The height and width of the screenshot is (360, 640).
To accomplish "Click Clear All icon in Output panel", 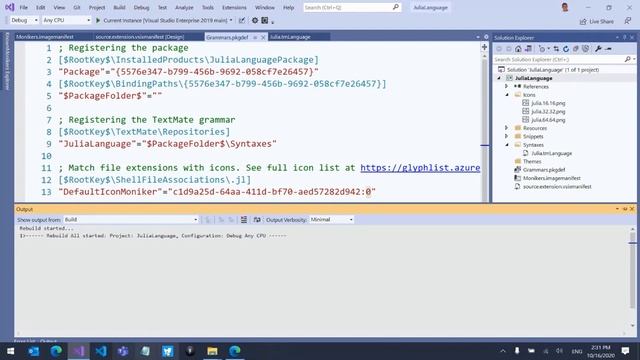I will (244, 220).
